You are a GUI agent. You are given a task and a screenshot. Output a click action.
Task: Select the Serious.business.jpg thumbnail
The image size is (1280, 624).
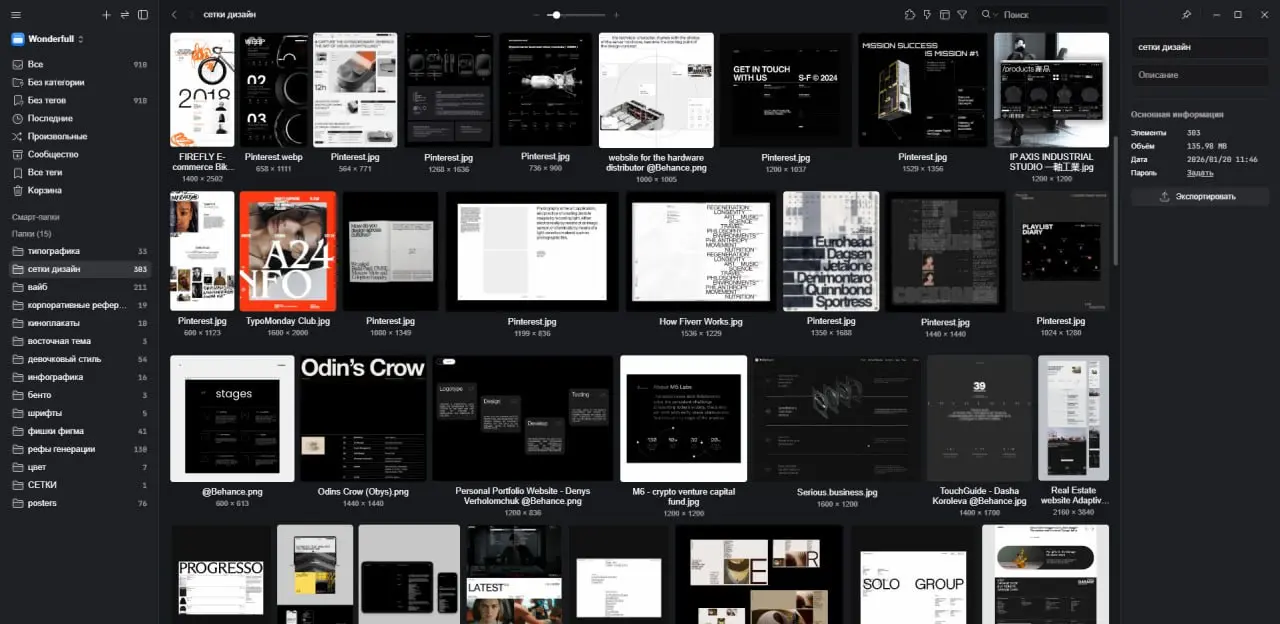(837, 418)
